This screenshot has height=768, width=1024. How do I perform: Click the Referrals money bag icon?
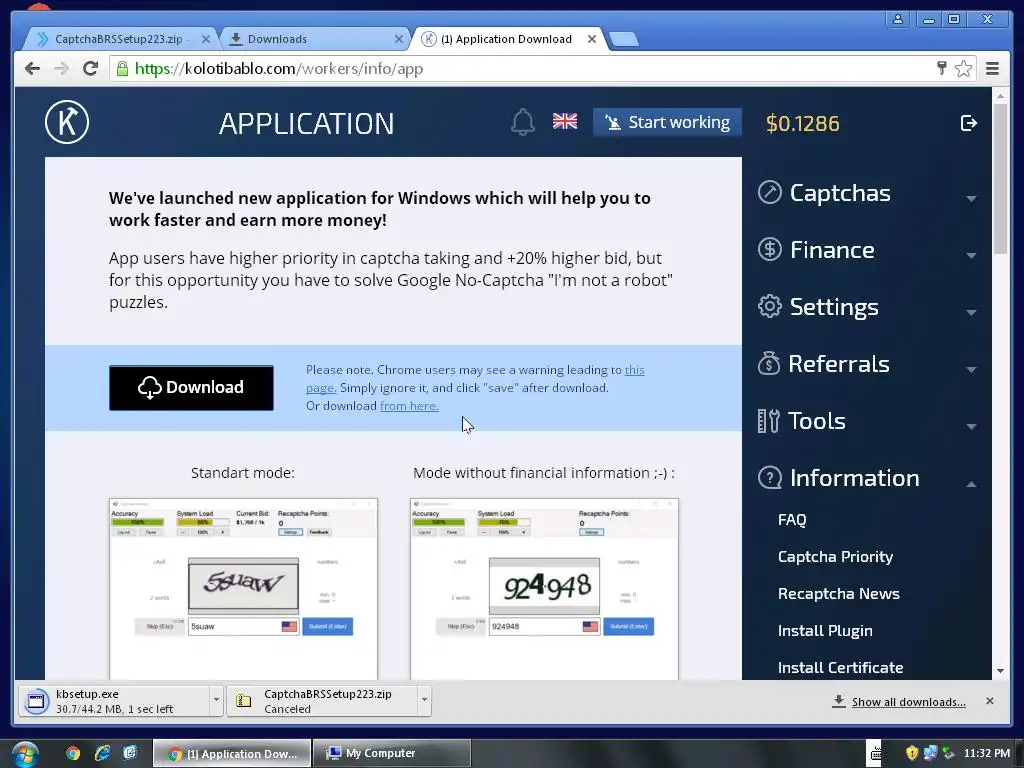click(x=769, y=363)
